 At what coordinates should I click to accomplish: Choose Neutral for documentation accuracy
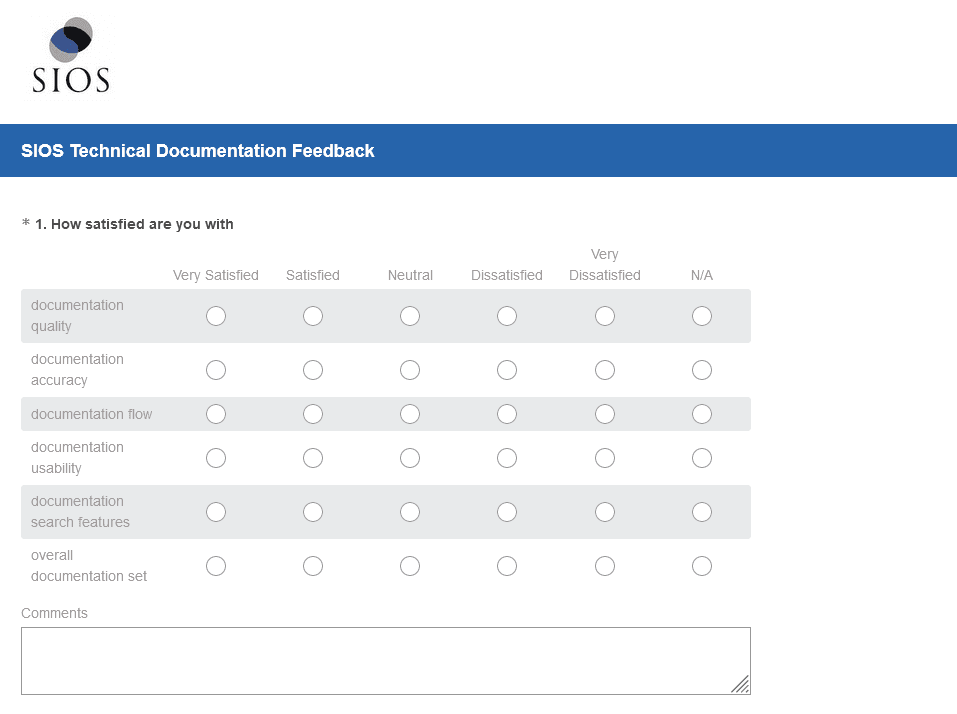click(x=410, y=370)
